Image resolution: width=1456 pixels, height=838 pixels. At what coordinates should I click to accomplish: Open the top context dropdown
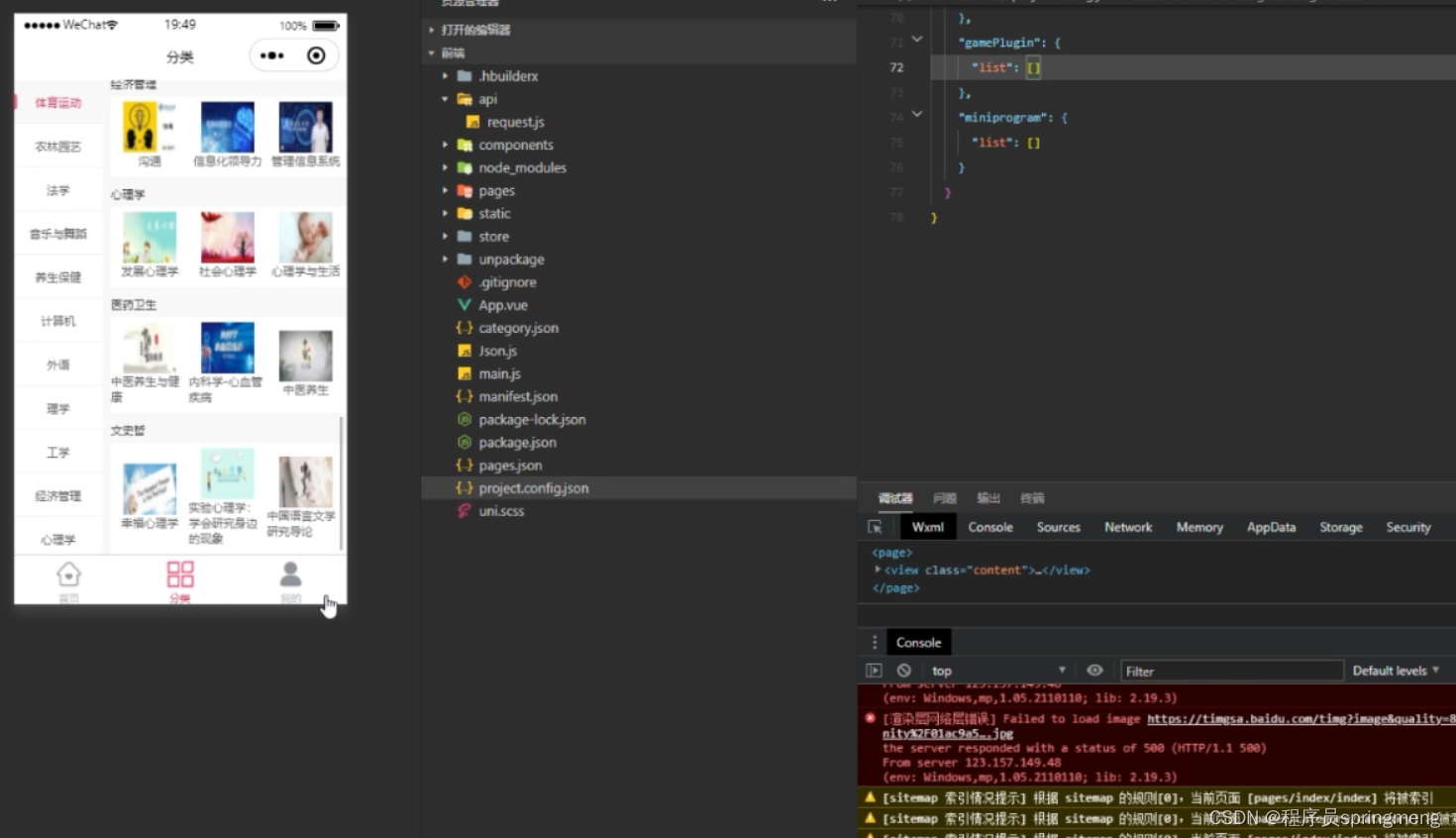point(997,671)
